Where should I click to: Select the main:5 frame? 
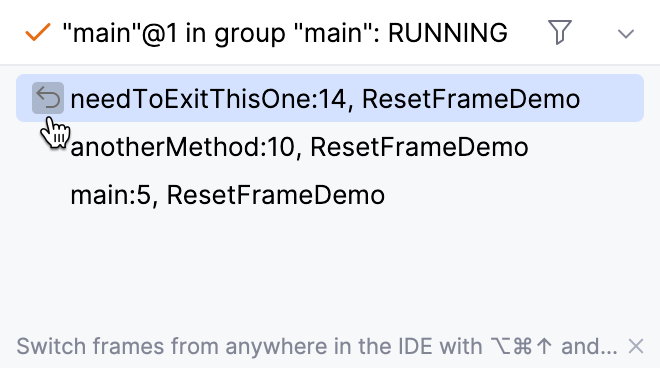tap(330, 195)
